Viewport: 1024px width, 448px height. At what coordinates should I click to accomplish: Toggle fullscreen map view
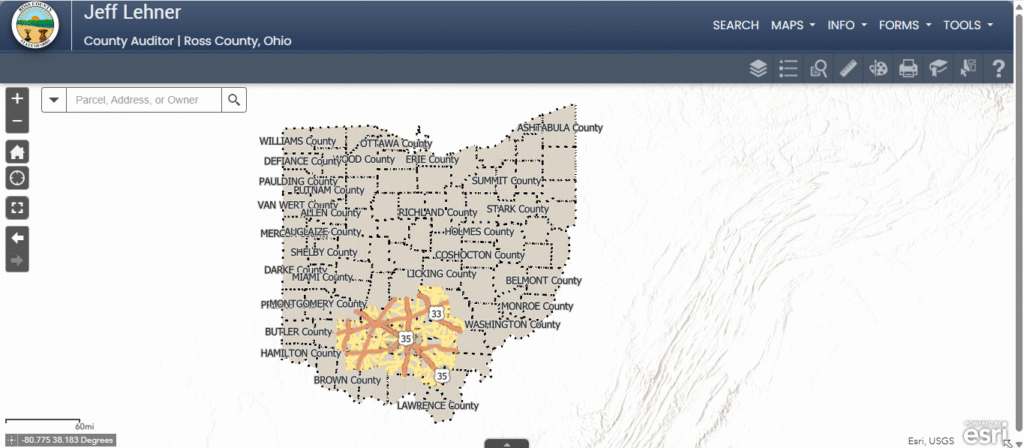tap(18, 209)
